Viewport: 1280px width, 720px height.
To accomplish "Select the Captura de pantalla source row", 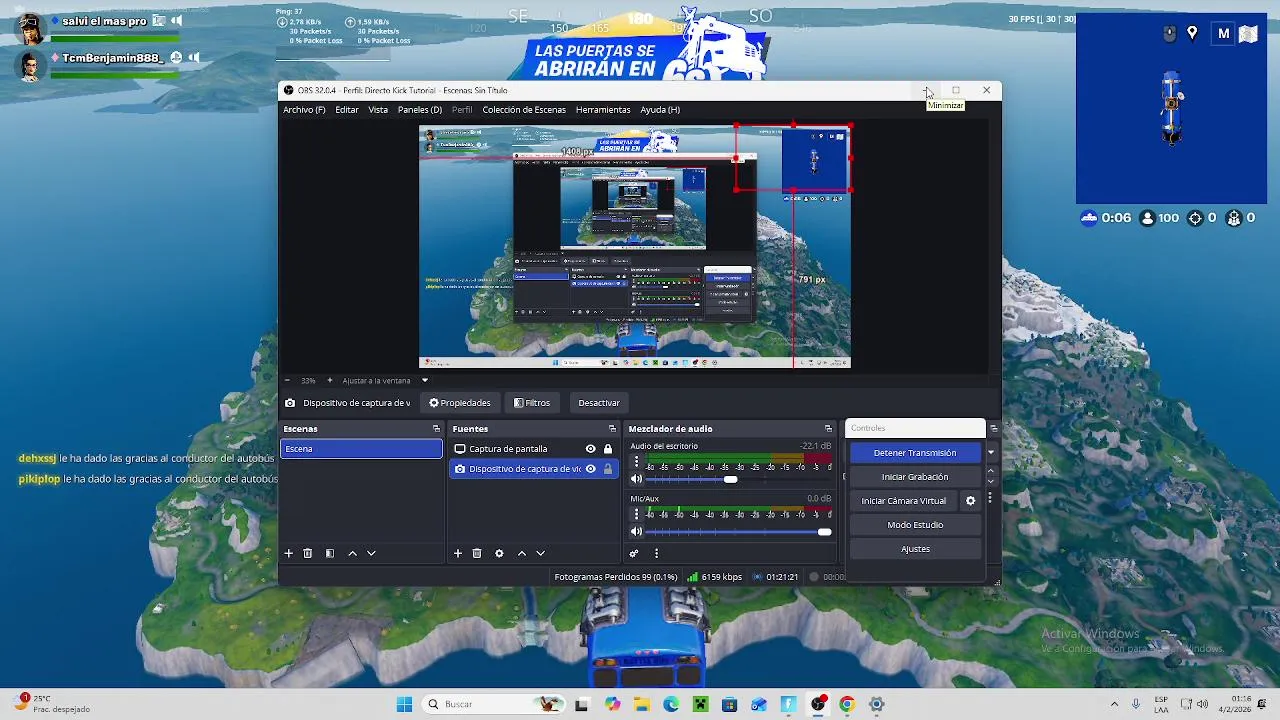I will [x=533, y=449].
